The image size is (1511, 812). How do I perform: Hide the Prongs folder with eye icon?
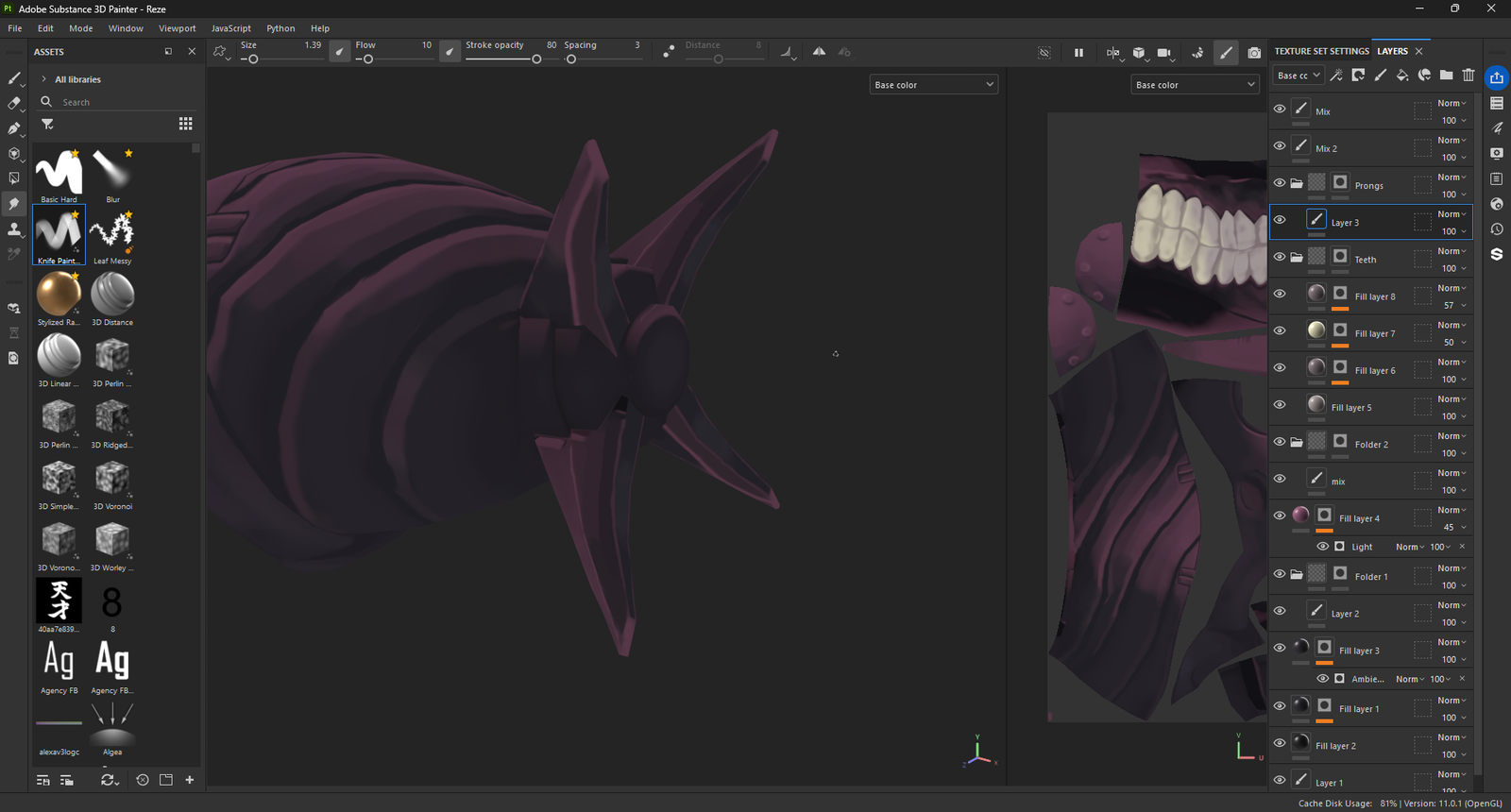(1279, 183)
